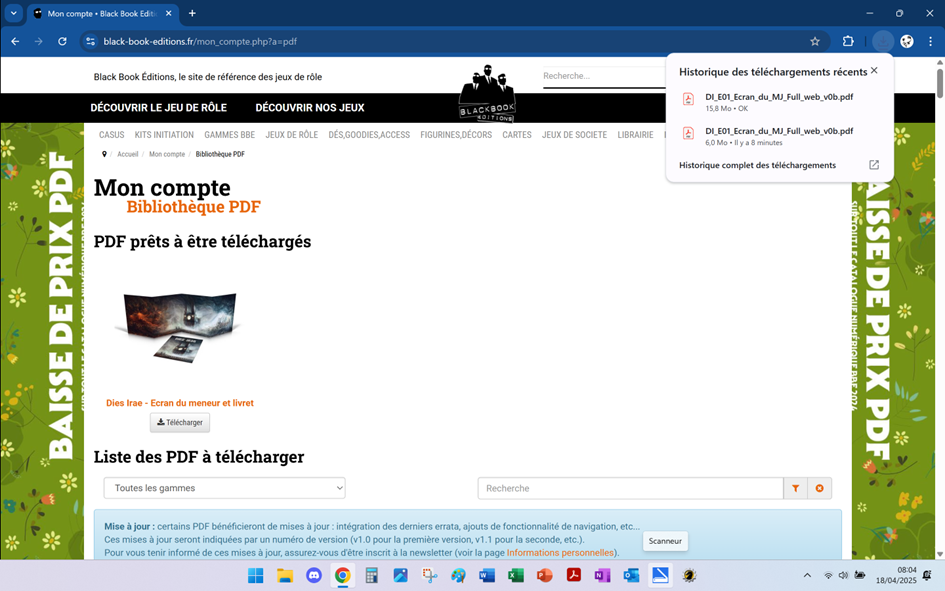Open the Chrome extensions puzzle icon
The height and width of the screenshot is (591, 945).
pos(848,41)
